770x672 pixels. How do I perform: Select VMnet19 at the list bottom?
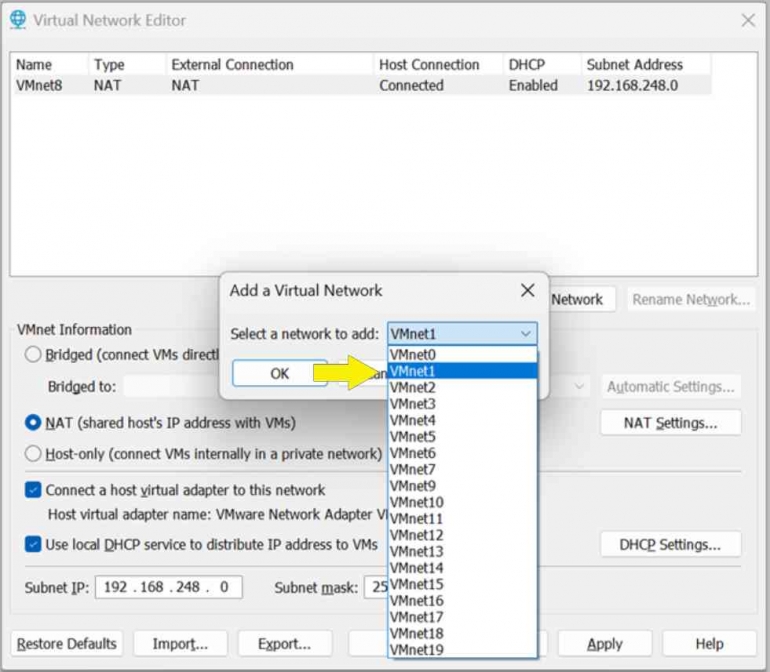416,650
